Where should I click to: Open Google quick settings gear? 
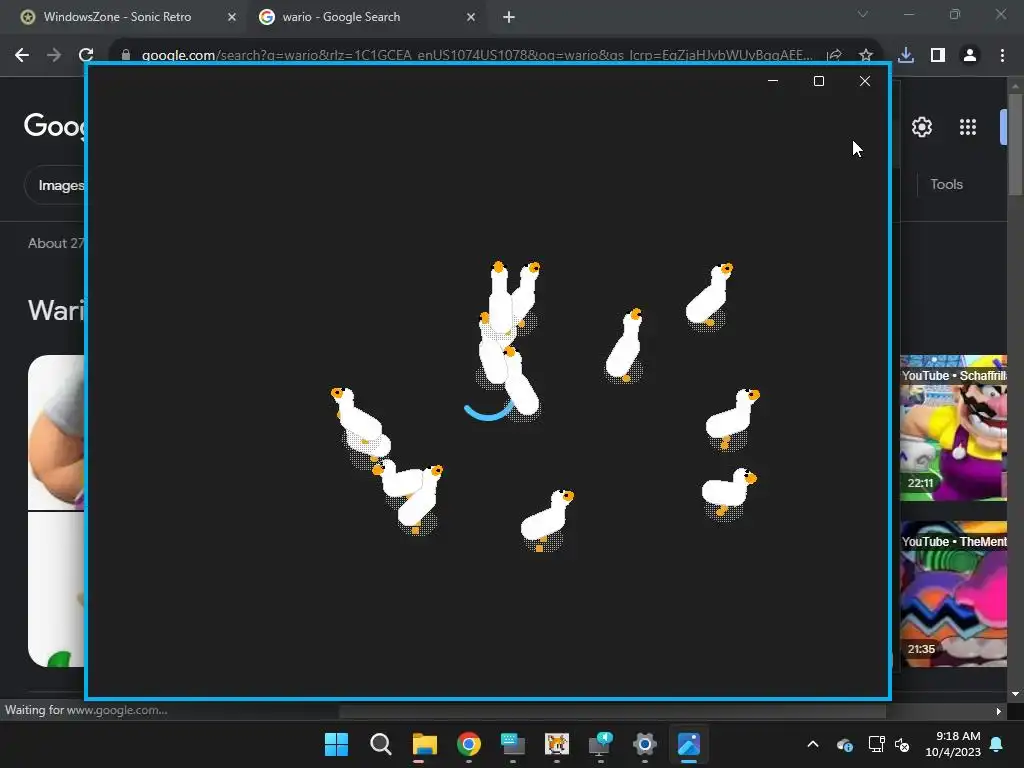[922, 127]
